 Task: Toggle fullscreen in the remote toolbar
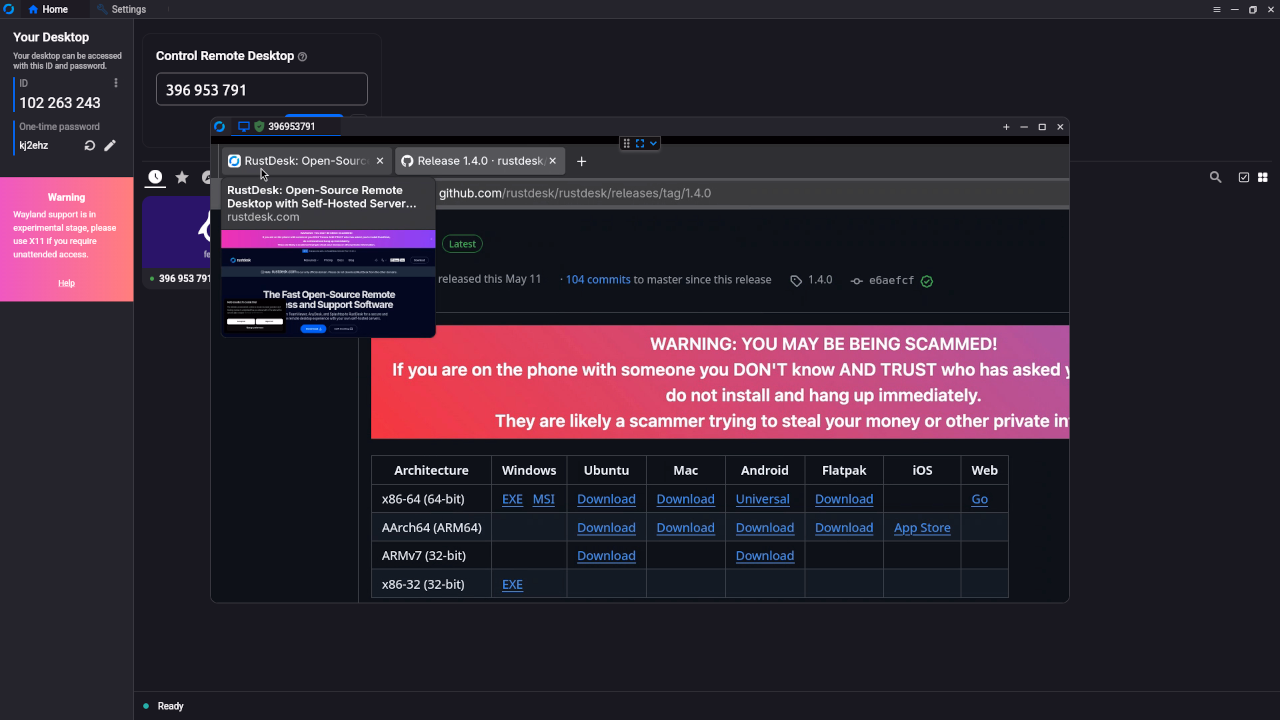[x=640, y=143]
